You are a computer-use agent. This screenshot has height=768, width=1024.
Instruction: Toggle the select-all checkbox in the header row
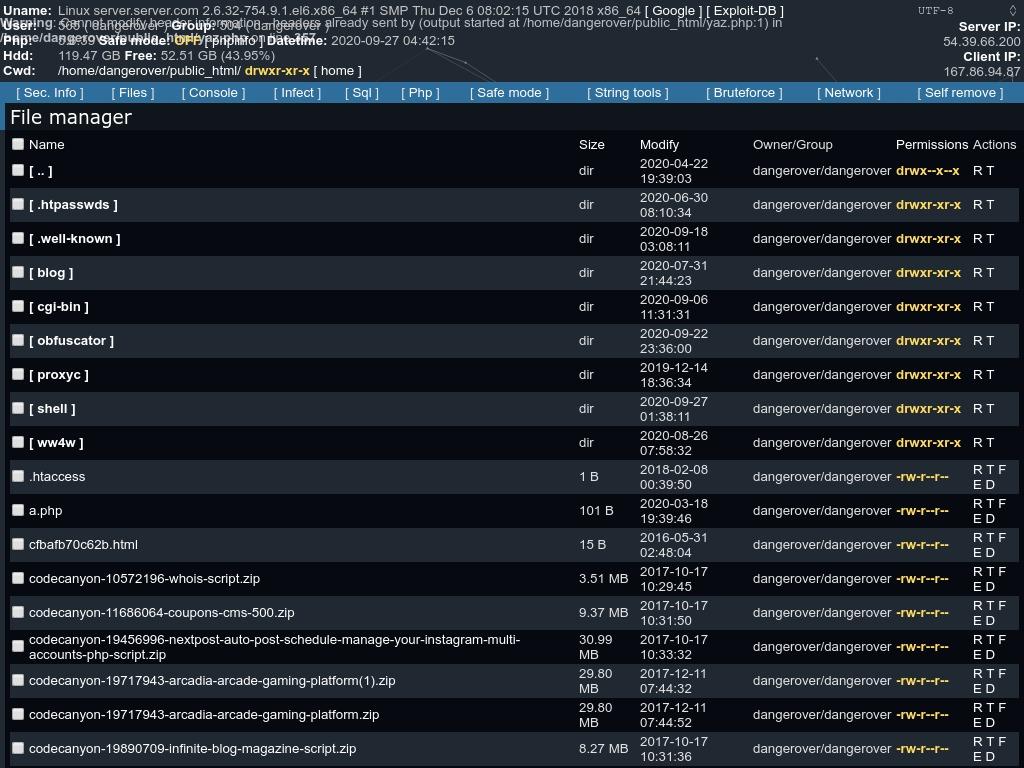click(x=18, y=144)
